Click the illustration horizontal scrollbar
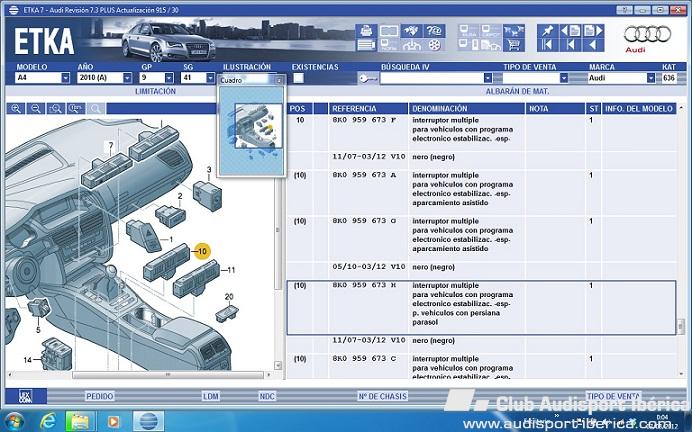 tap(168, 375)
